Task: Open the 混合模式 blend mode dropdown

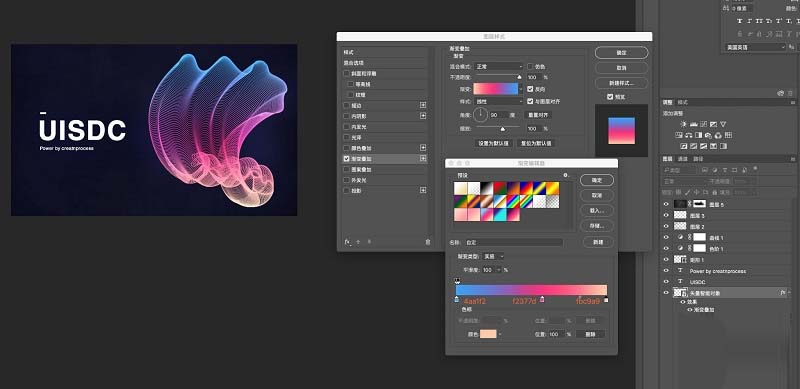Action: click(x=499, y=66)
